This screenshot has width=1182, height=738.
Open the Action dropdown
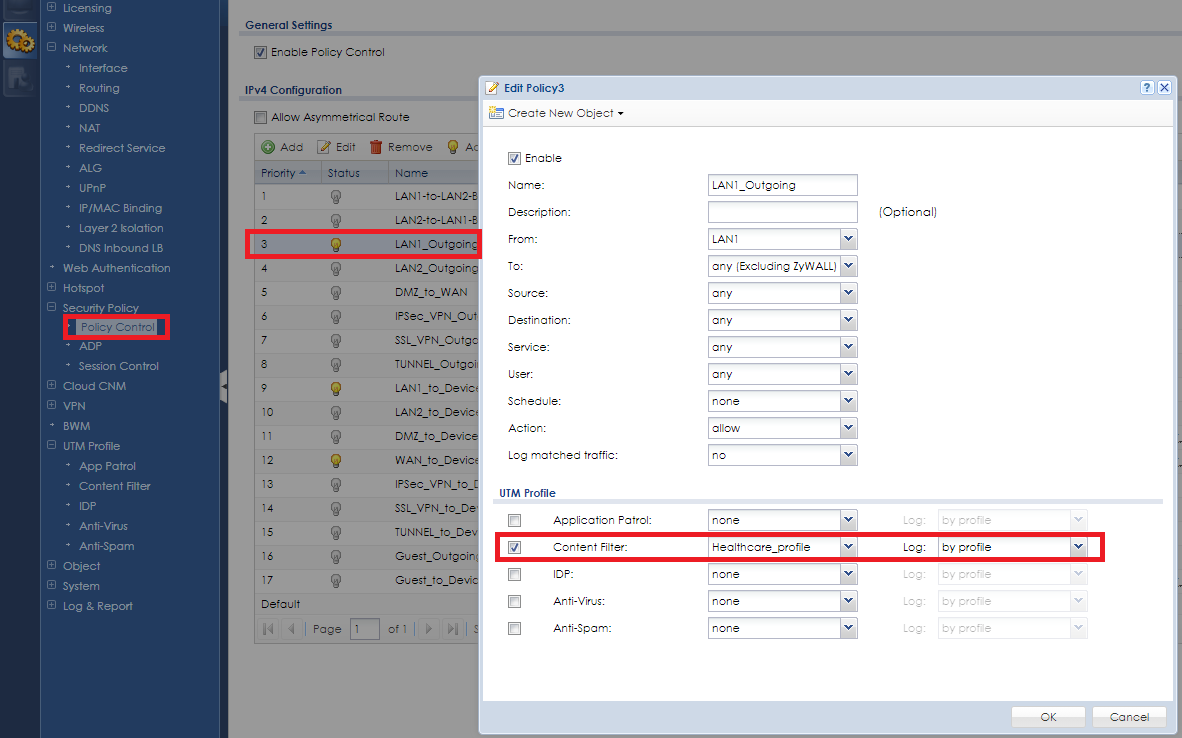click(x=848, y=428)
